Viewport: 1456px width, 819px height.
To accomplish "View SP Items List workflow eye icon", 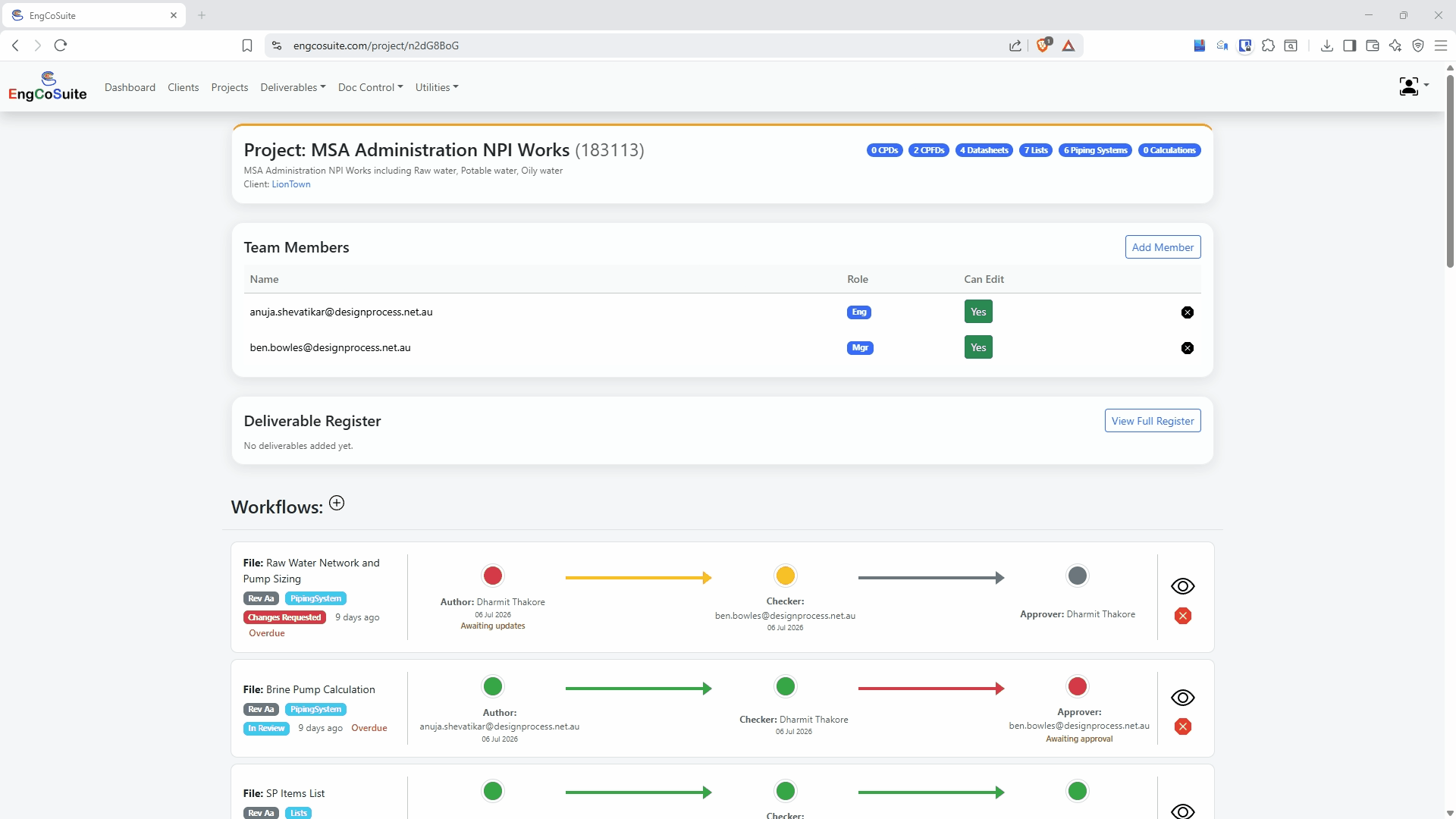I will point(1183,811).
